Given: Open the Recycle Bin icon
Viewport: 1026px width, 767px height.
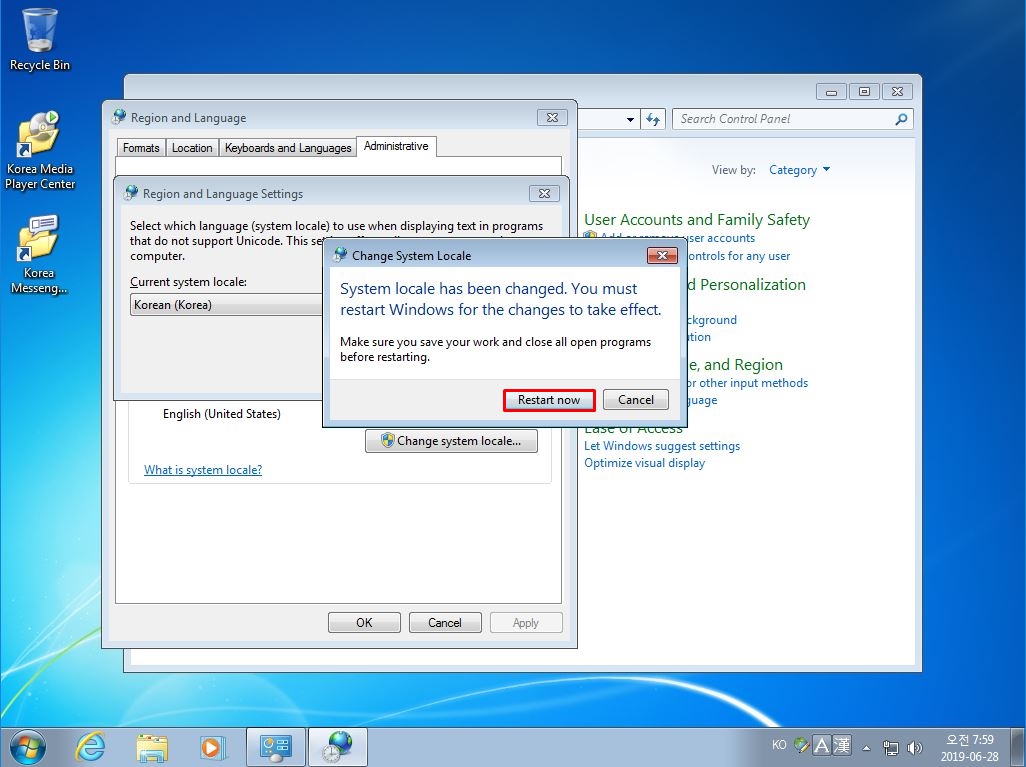Looking at the screenshot, I should (x=39, y=39).
